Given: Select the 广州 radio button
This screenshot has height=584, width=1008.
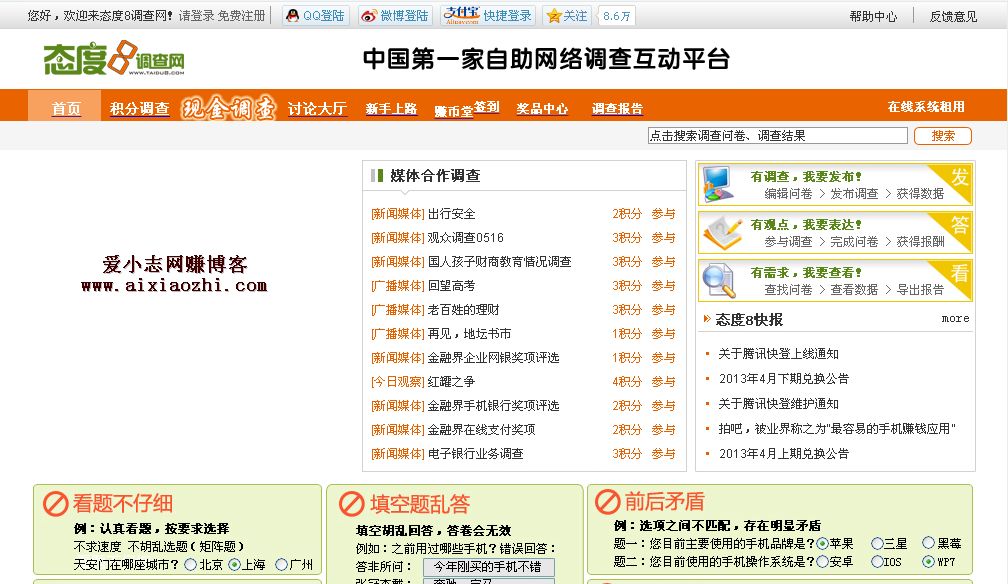Looking at the screenshot, I should 282,565.
